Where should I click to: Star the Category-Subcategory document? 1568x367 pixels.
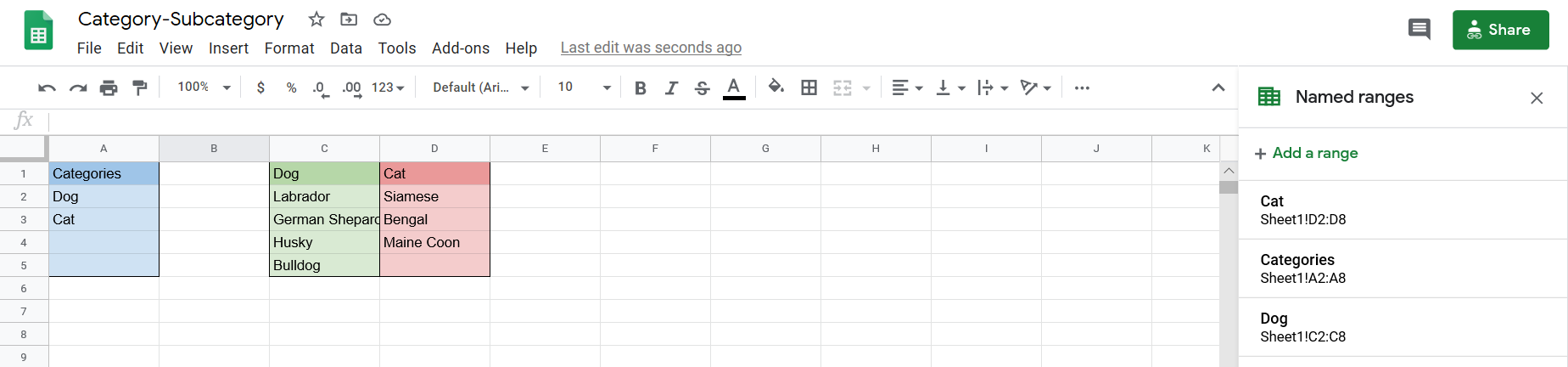coord(316,20)
